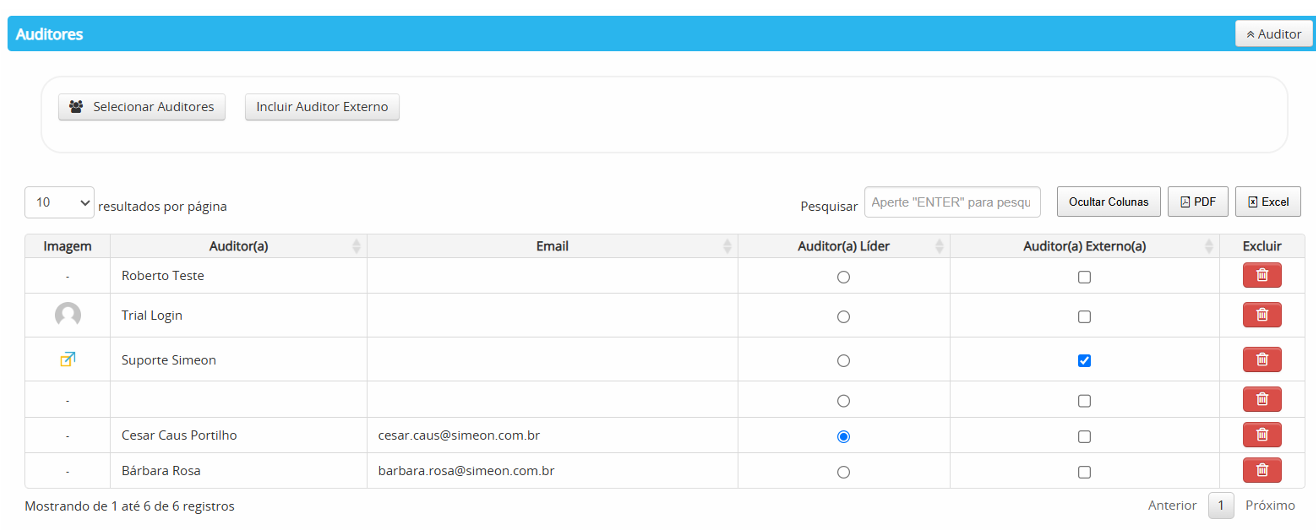
Task: Click Incluir Auditor Externo button
Action: pos(322,107)
